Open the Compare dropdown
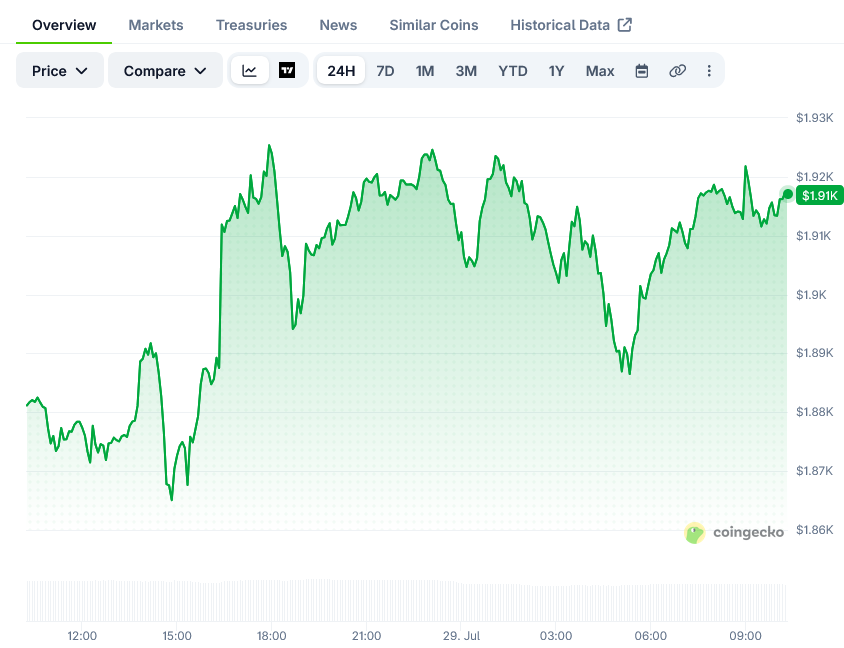Image resolution: width=844 pixels, height=648 pixels. [165, 71]
